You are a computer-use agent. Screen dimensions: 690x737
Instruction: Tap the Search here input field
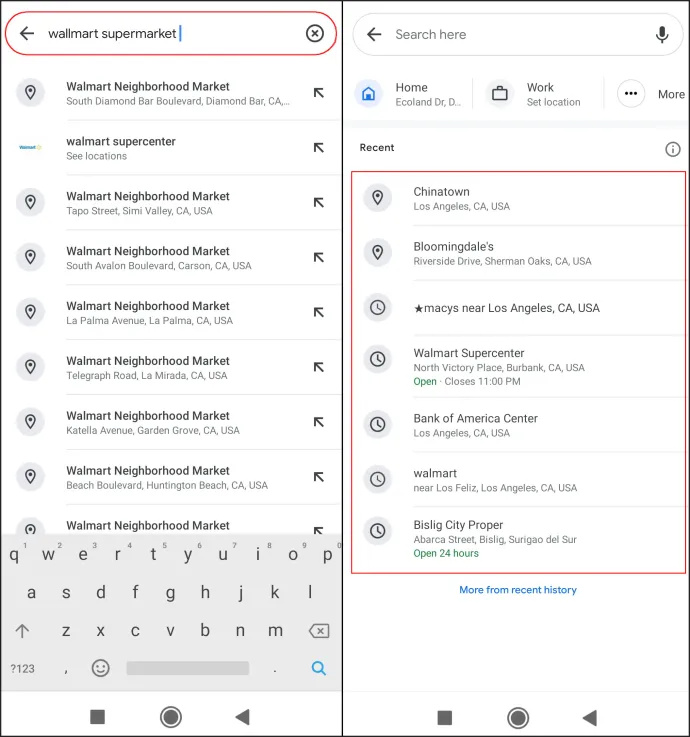(x=518, y=34)
